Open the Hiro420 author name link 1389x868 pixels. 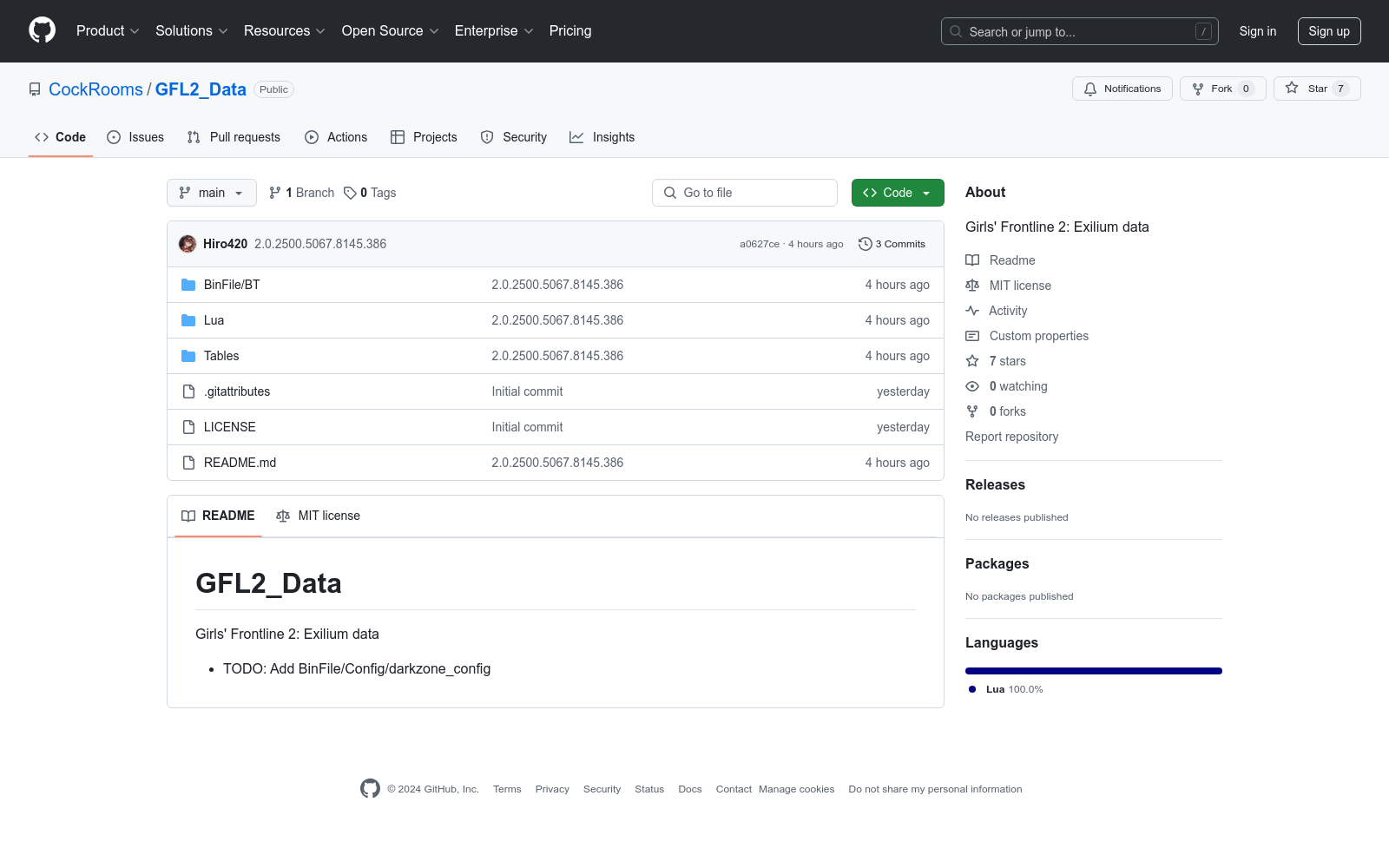225,244
